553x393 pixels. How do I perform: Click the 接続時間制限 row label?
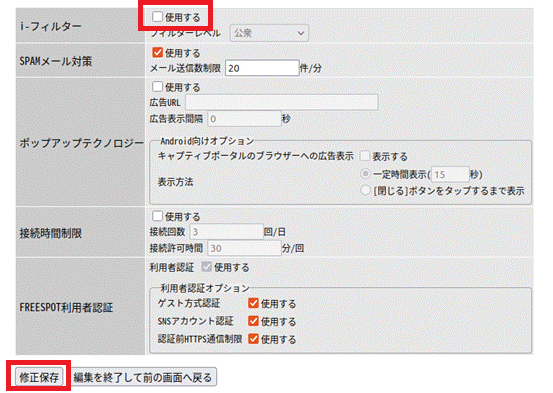(x=51, y=233)
